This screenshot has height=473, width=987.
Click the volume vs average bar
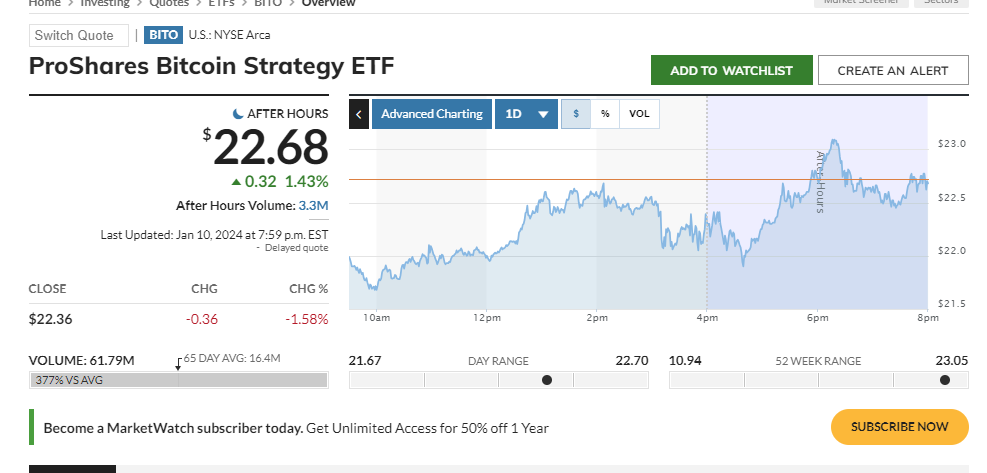click(179, 380)
